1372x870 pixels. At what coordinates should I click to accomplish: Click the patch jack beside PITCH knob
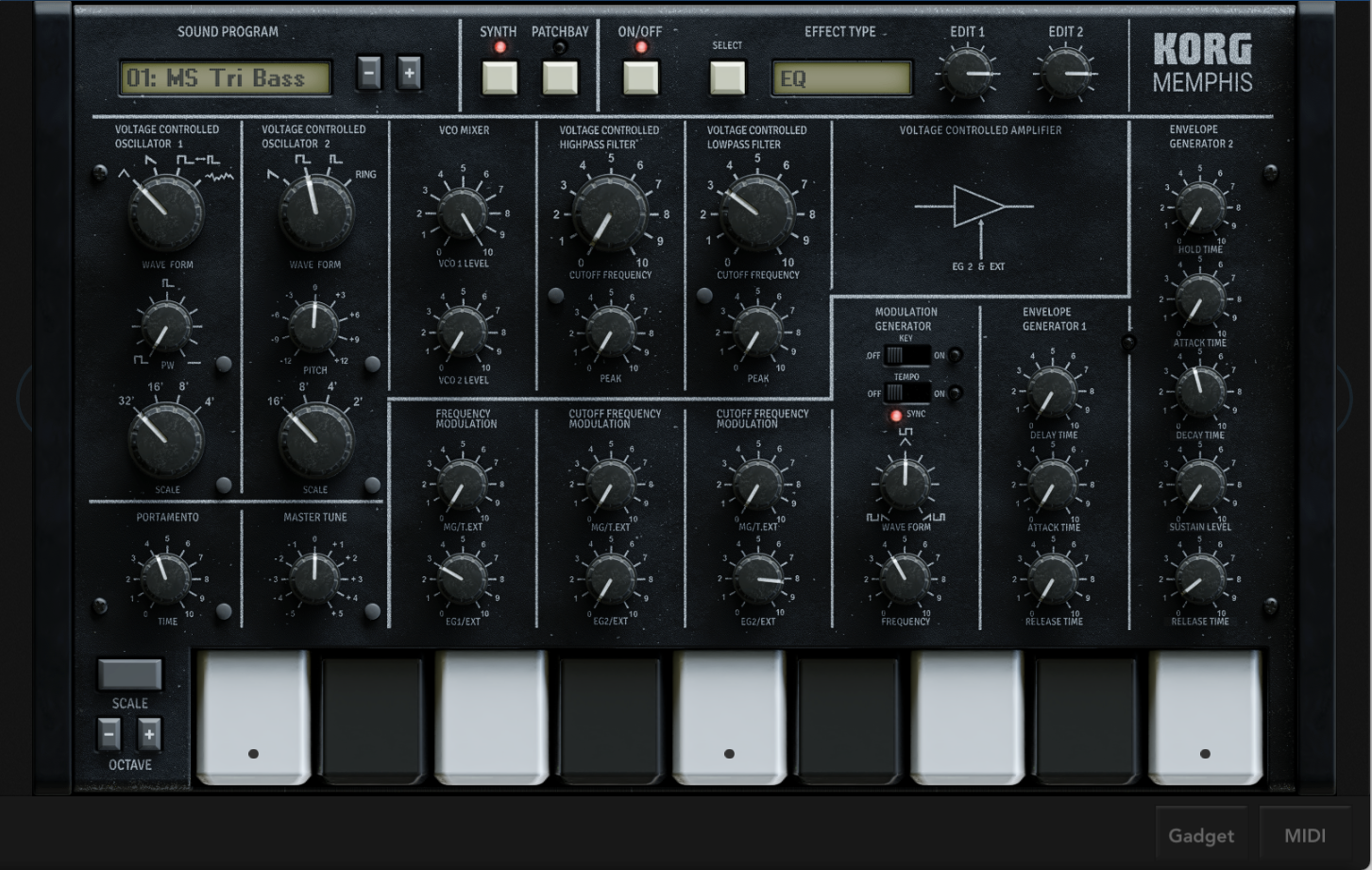coord(373,364)
